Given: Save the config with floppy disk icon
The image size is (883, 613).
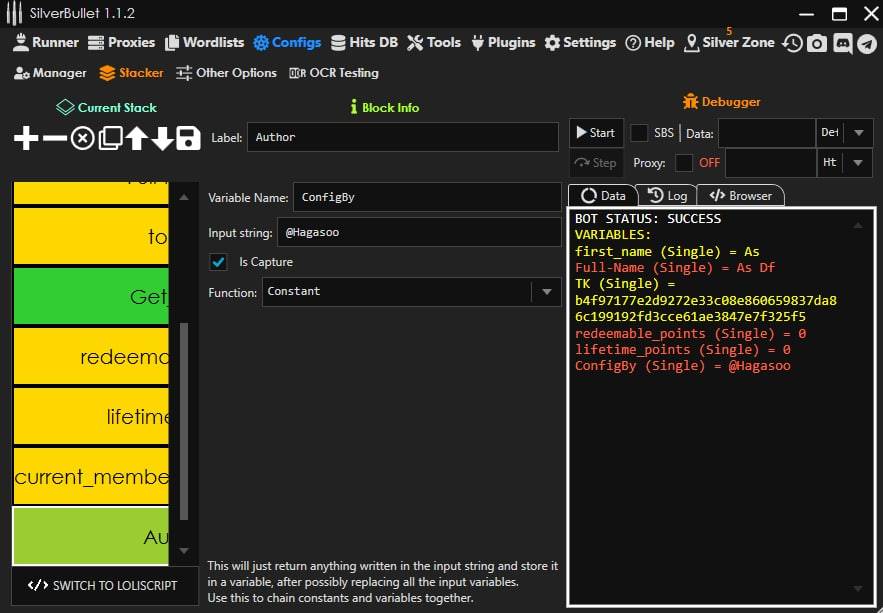Looking at the screenshot, I should point(188,138).
